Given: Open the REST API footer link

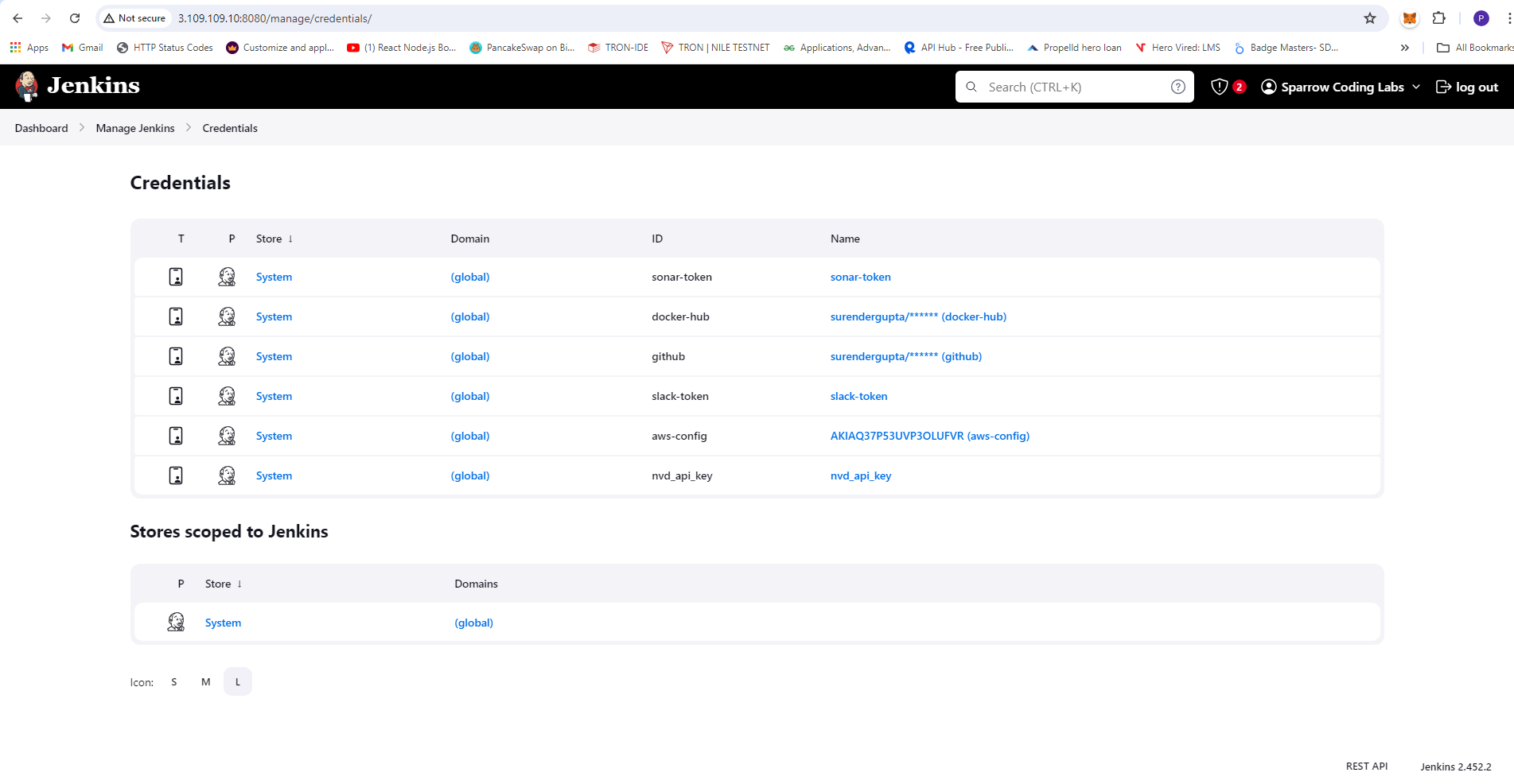Looking at the screenshot, I should click(x=1366, y=767).
